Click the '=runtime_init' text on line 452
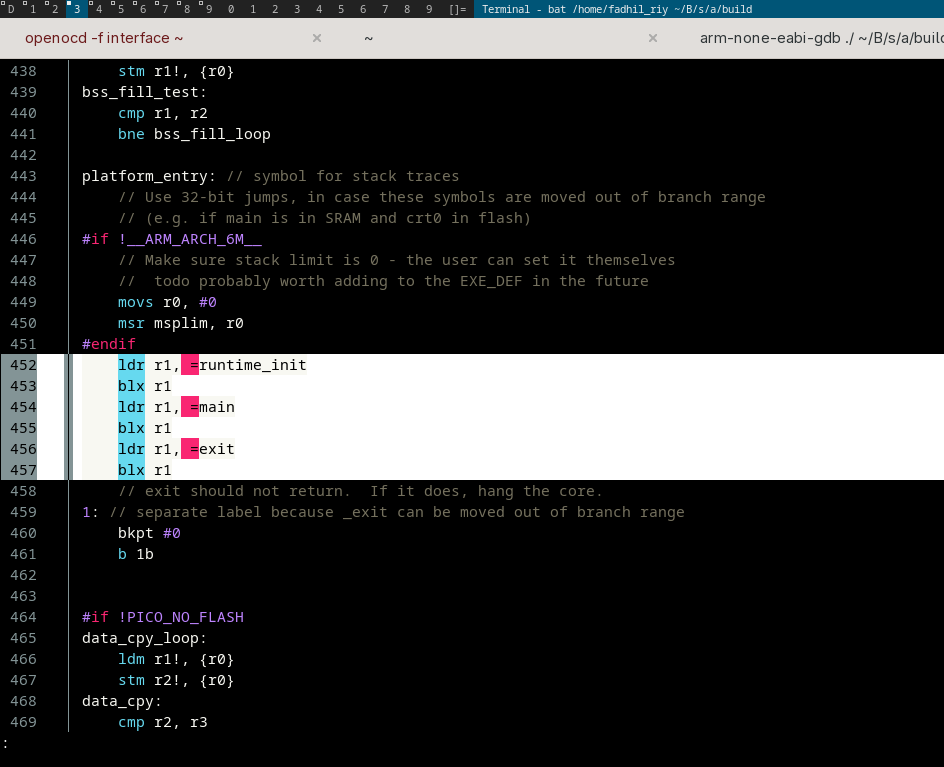 coord(248,365)
